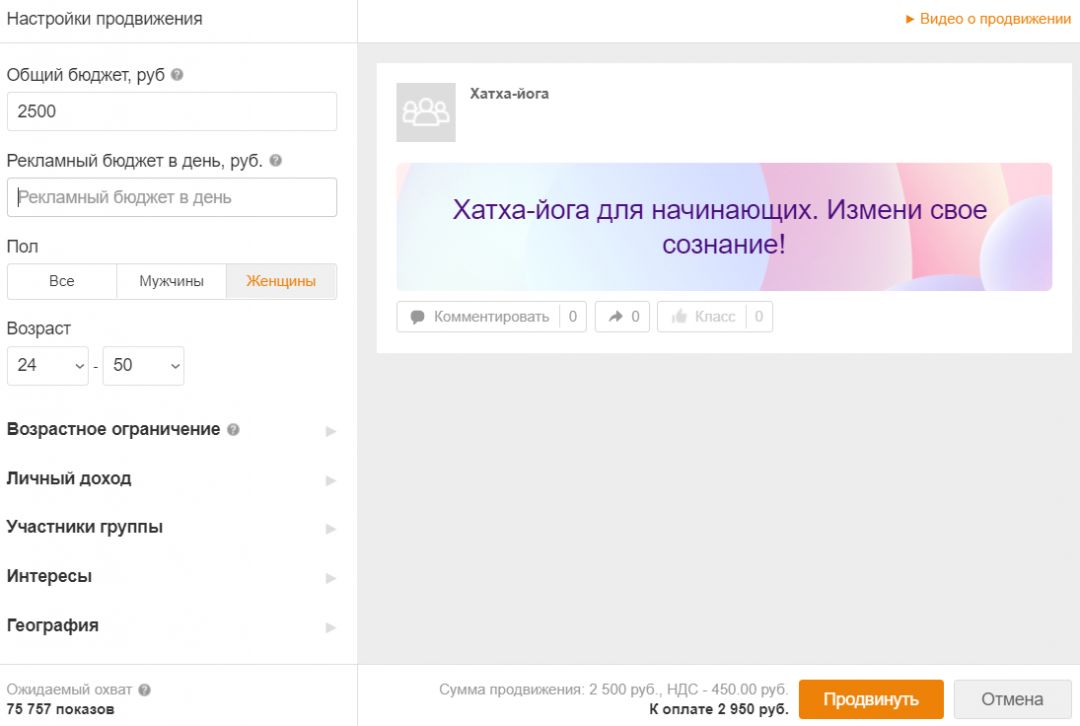Screen dimensions: 1080x726
Task: Select Все gender option
Action: point(61,281)
